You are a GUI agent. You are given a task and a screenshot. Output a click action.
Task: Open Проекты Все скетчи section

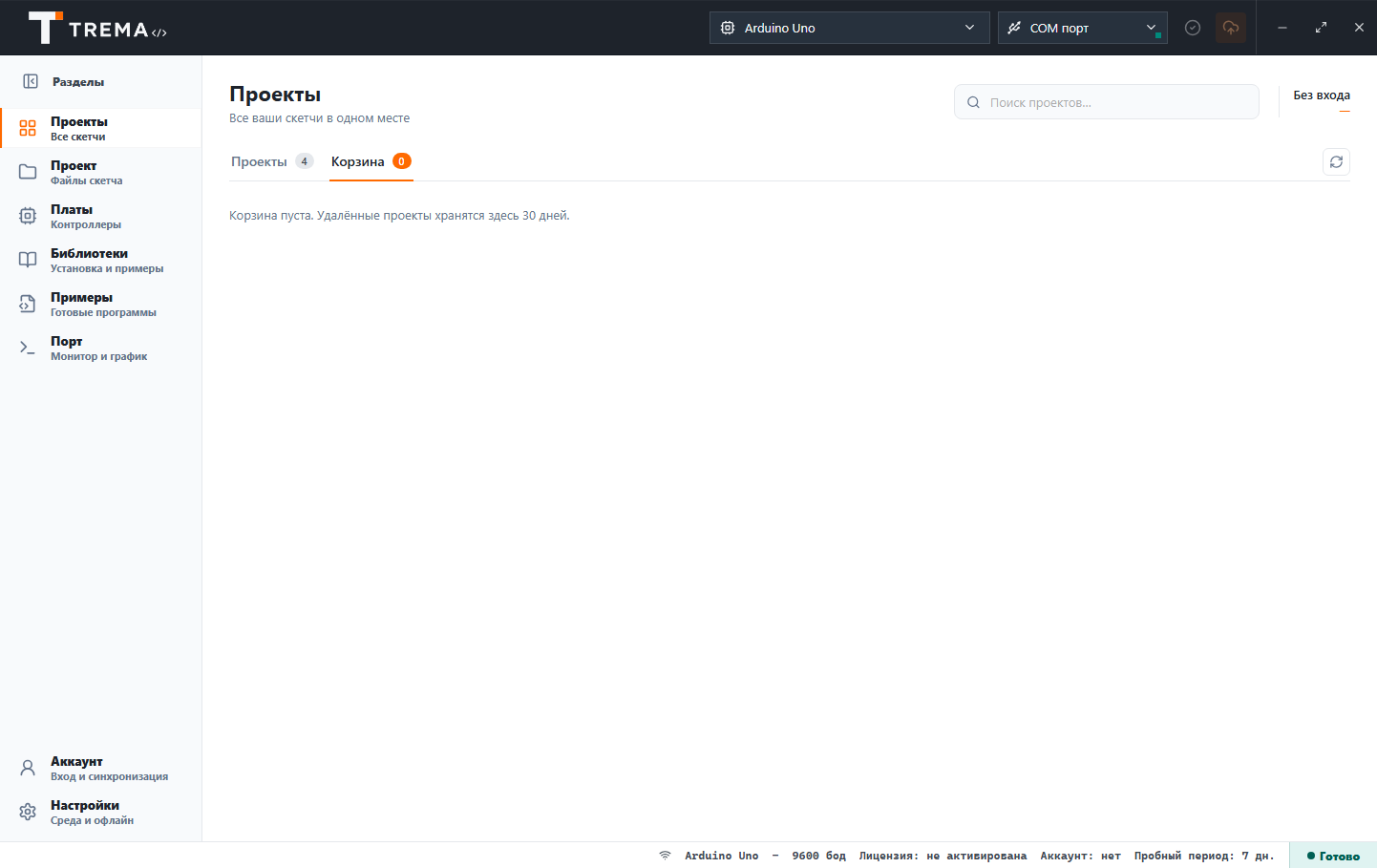point(101,128)
